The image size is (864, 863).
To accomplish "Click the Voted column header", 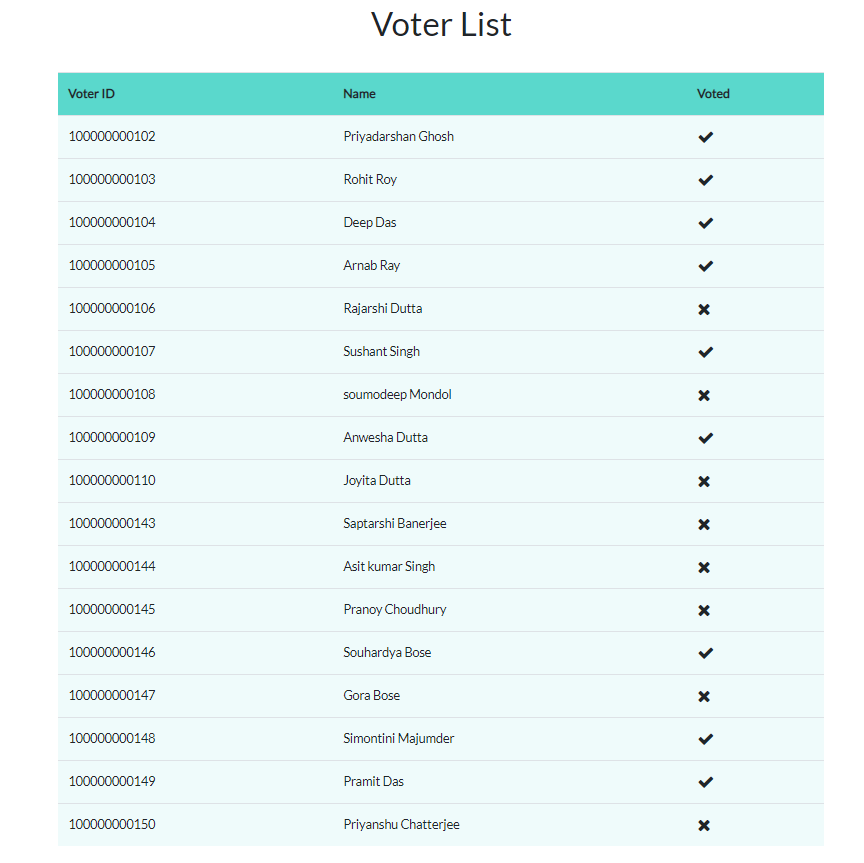I will coord(713,94).
